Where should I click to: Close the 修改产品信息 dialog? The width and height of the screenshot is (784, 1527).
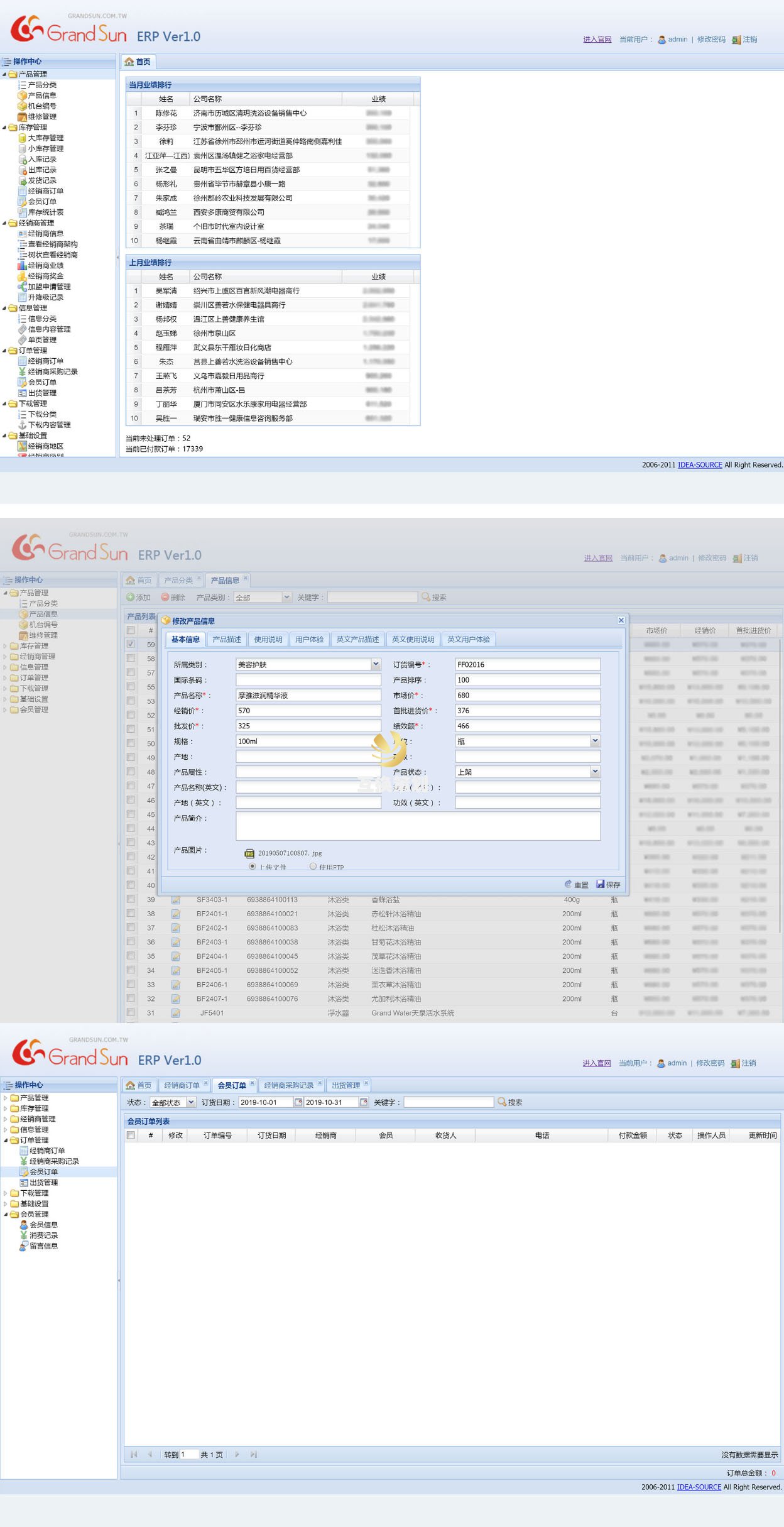tap(621, 620)
